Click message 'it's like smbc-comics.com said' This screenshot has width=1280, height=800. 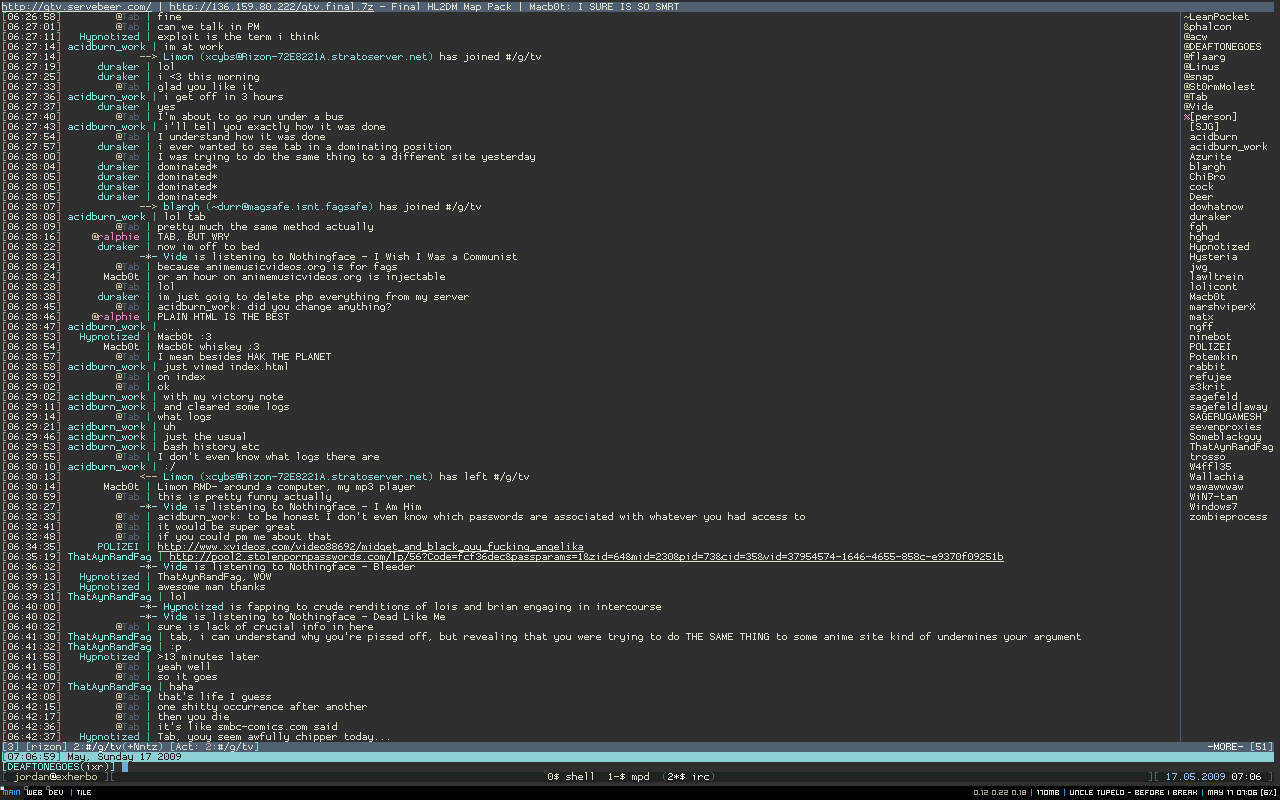[247, 726]
